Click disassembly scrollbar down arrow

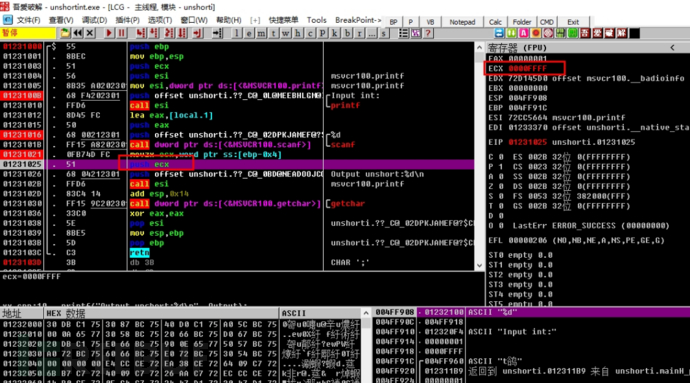[x=480, y=265]
